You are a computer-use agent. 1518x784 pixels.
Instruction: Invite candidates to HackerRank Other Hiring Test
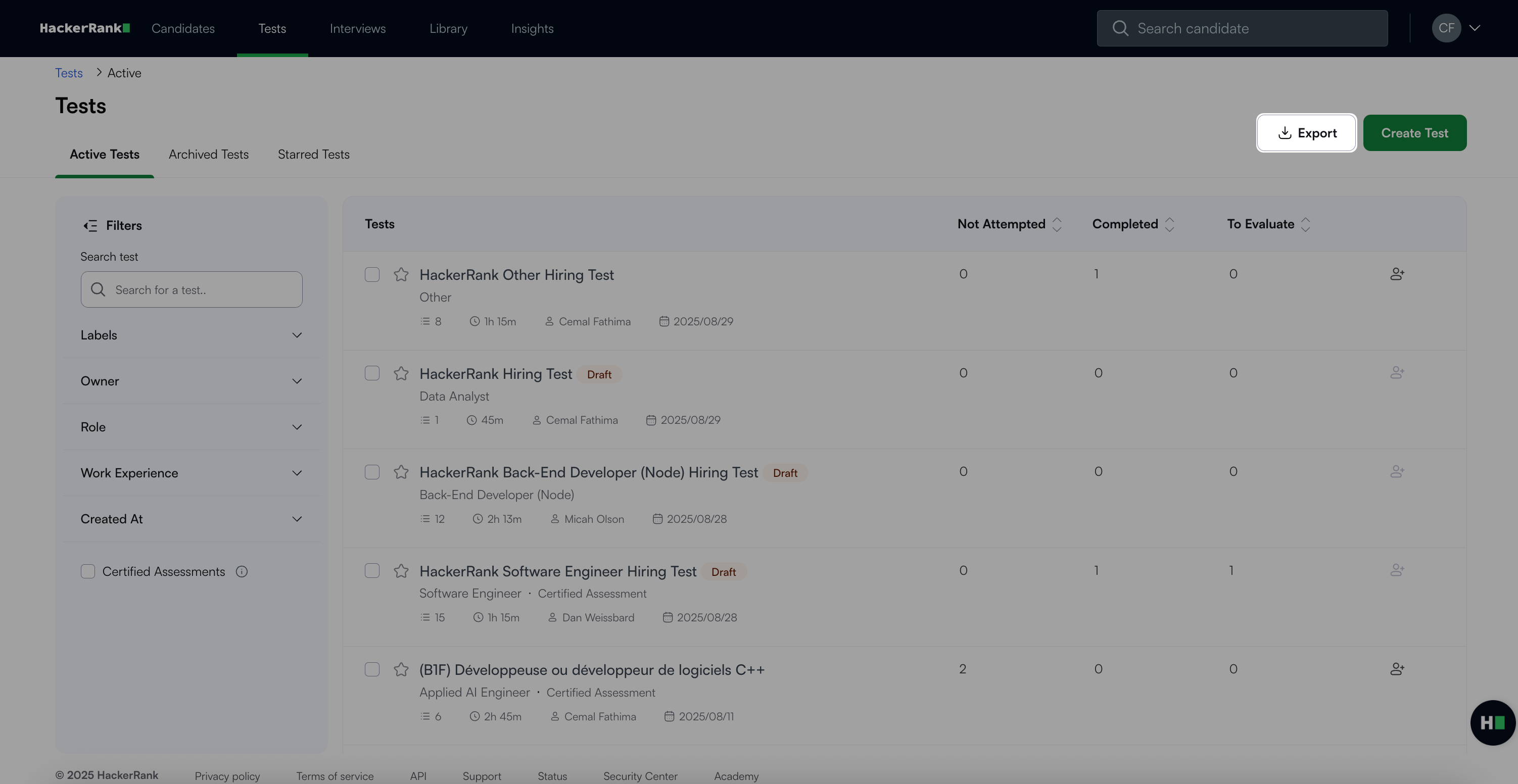pyautogui.click(x=1397, y=274)
